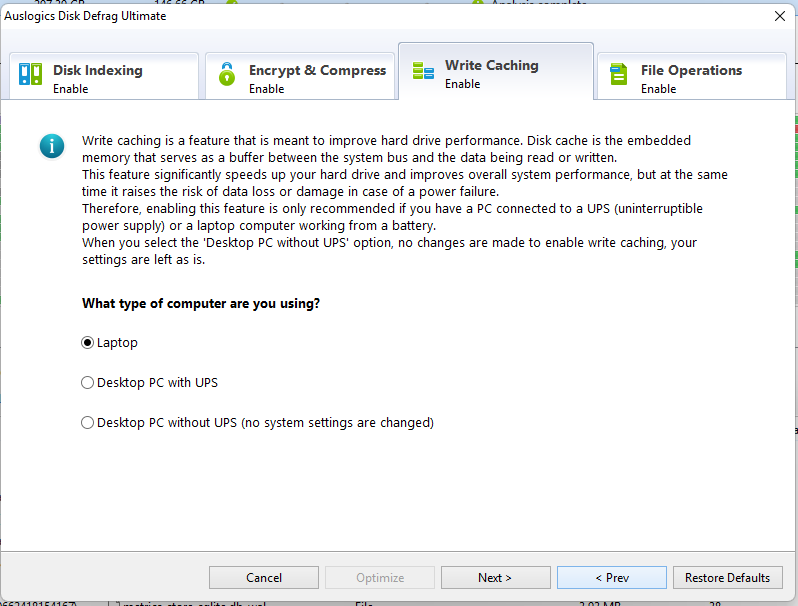Click the computer type question heading
The width and height of the screenshot is (798, 606).
[200, 303]
